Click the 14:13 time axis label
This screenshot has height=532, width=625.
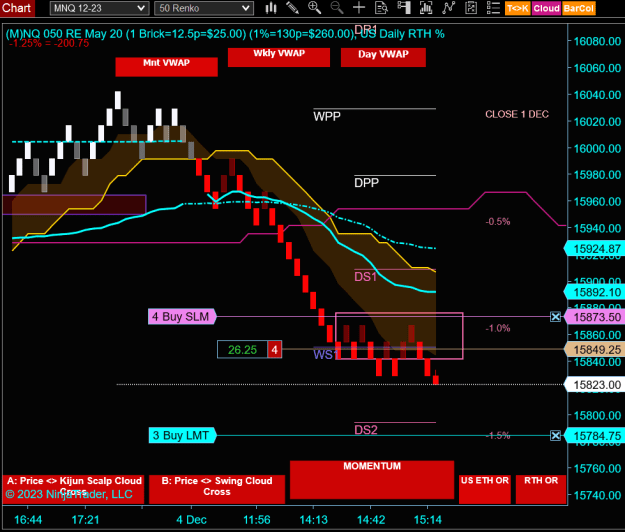pyautogui.click(x=313, y=520)
